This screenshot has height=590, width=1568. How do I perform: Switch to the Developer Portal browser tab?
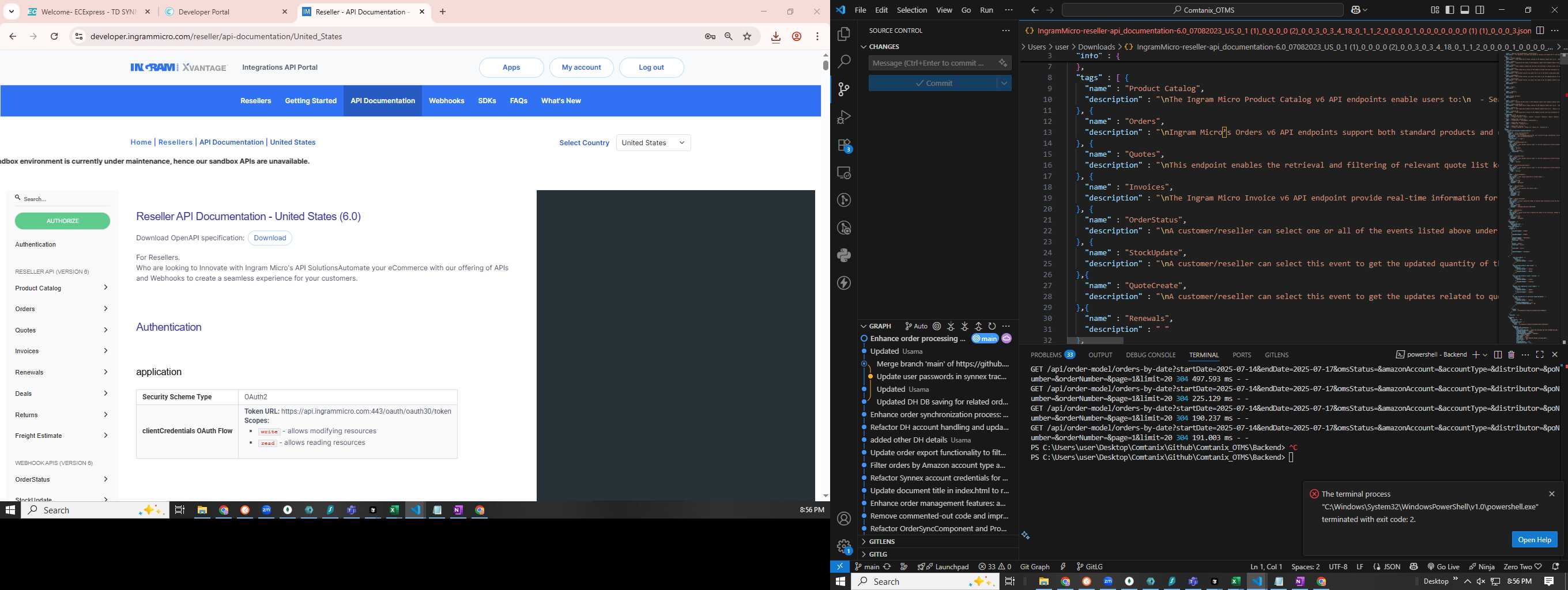pos(227,12)
